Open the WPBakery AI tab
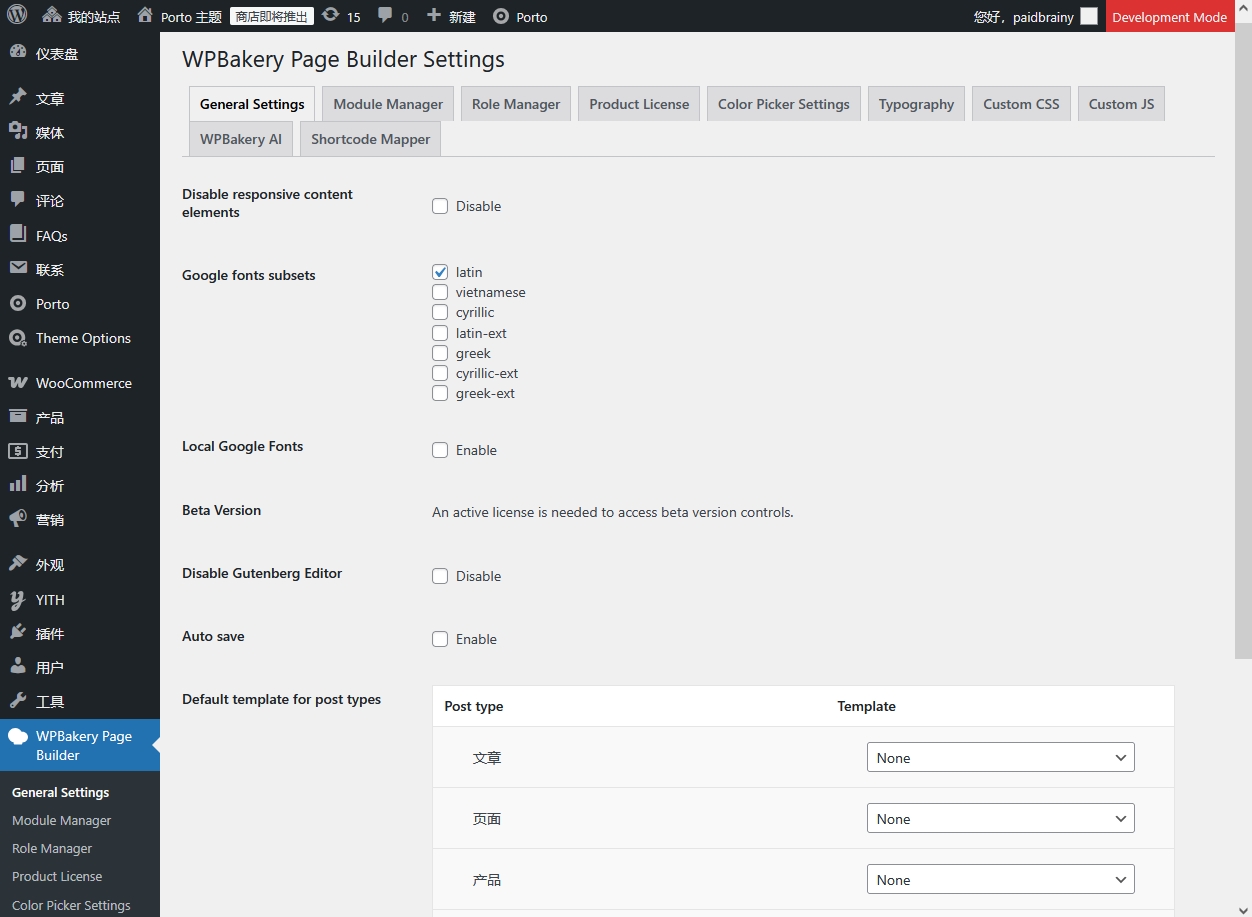 (241, 139)
